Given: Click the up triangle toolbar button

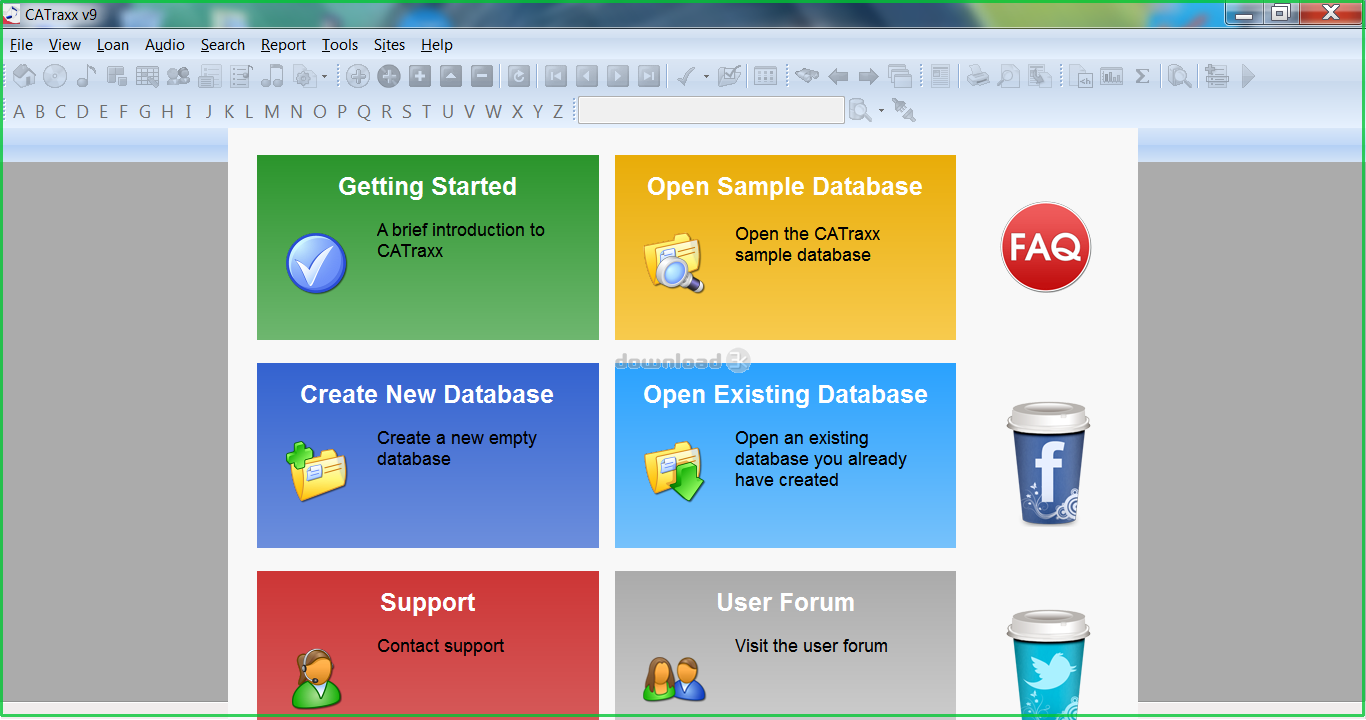Looking at the screenshot, I should point(451,76).
